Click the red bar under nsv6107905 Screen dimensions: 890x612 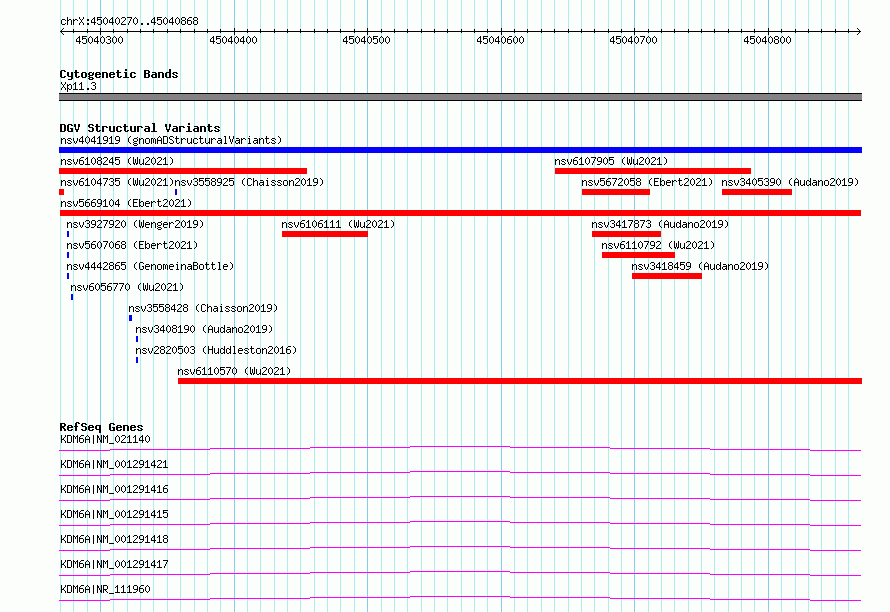(653, 171)
